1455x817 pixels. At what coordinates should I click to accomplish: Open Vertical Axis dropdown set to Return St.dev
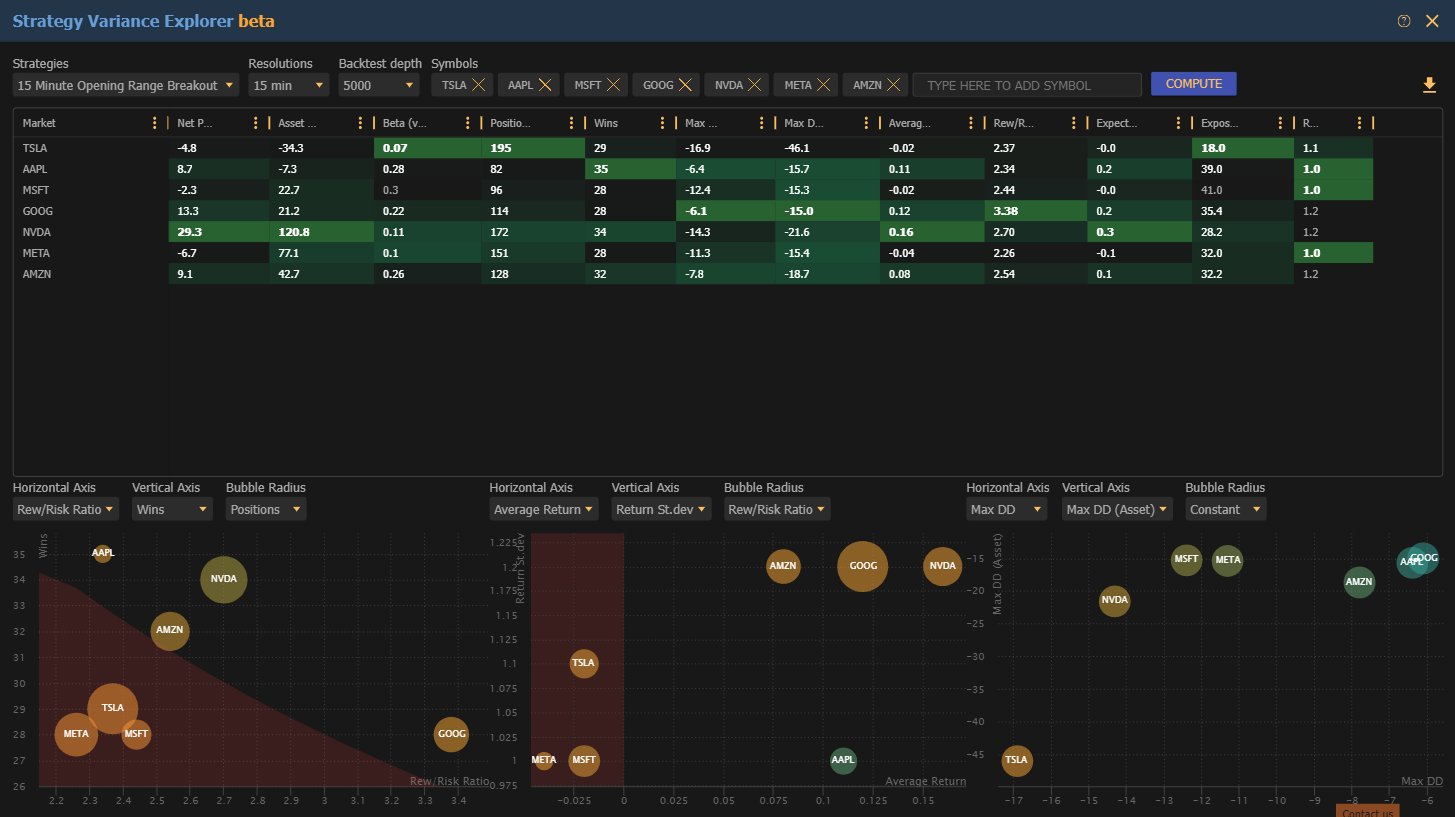pyautogui.click(x=661, y=509)
